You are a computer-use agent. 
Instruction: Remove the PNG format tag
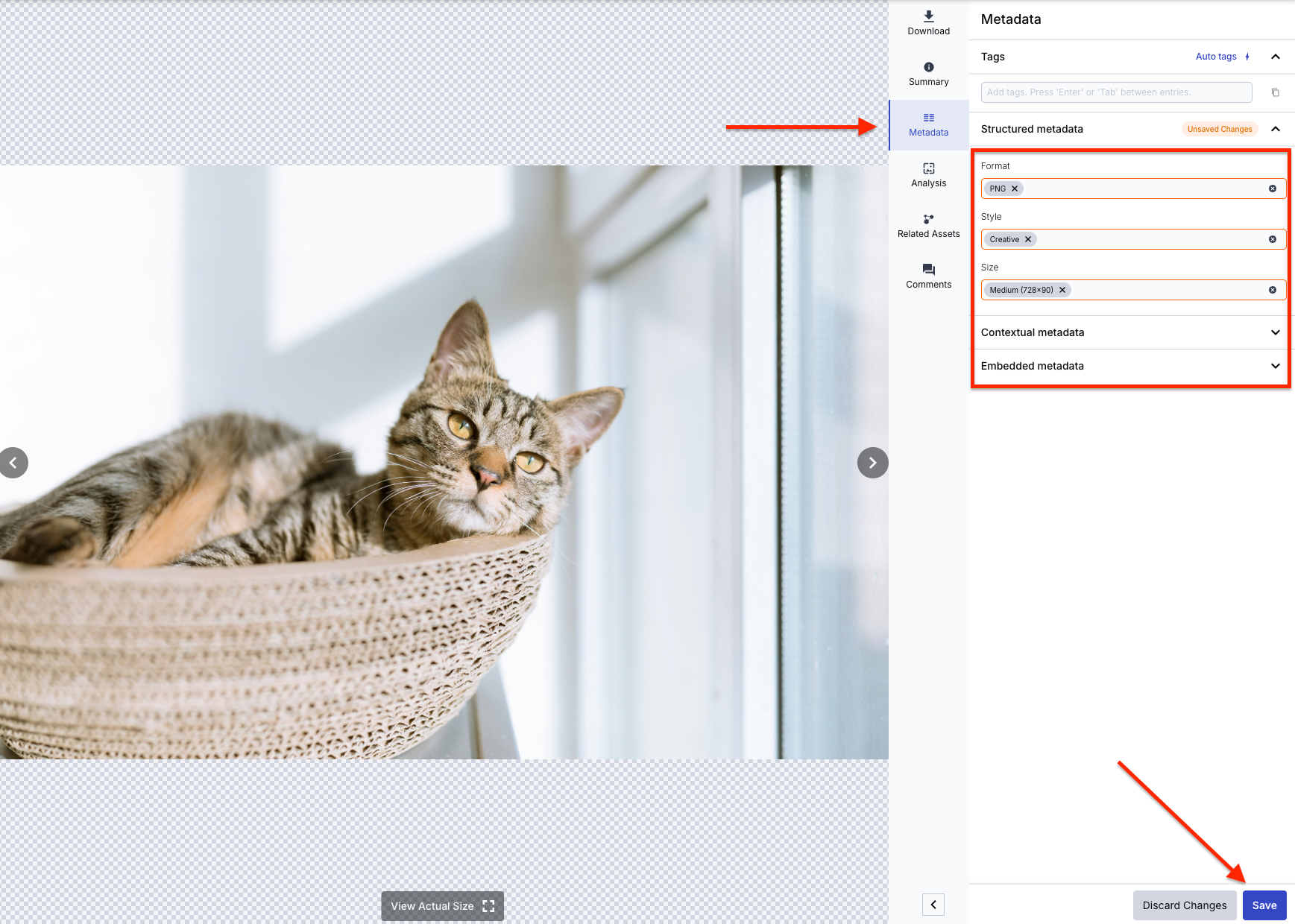[x=1015, y=189]
